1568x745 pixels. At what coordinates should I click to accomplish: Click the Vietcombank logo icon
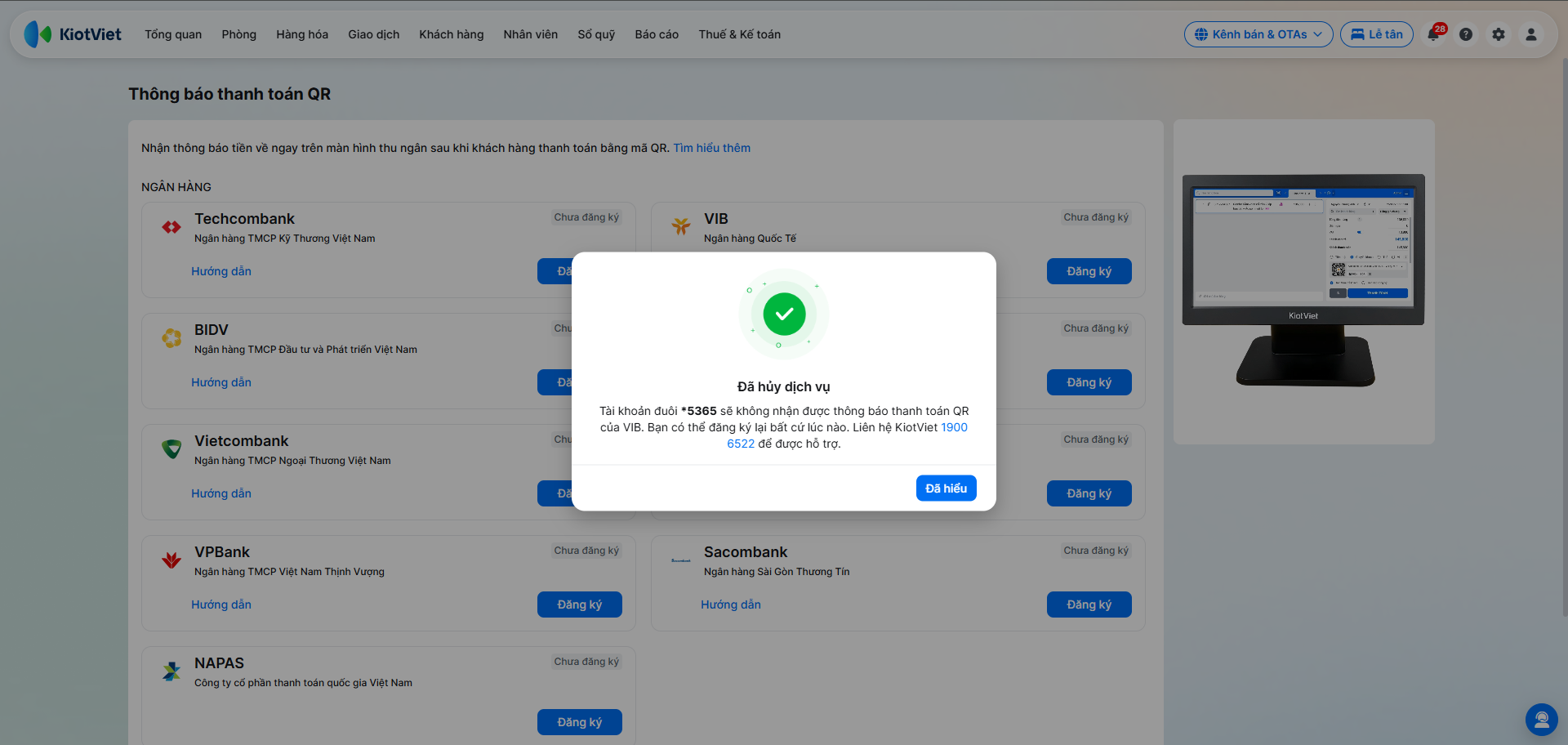pos(171,448)
